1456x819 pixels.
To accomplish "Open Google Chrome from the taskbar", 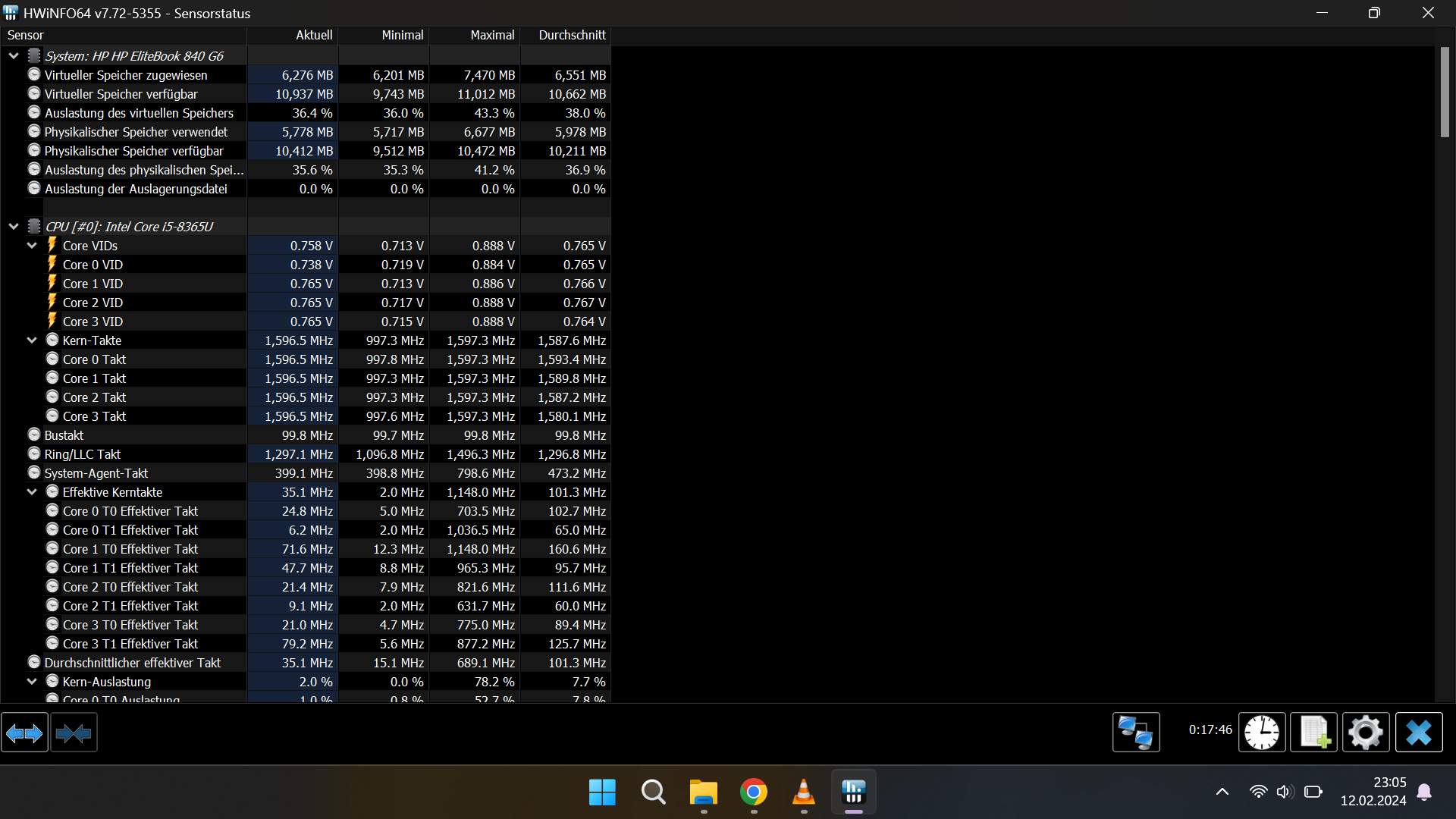I will (753, 792).
